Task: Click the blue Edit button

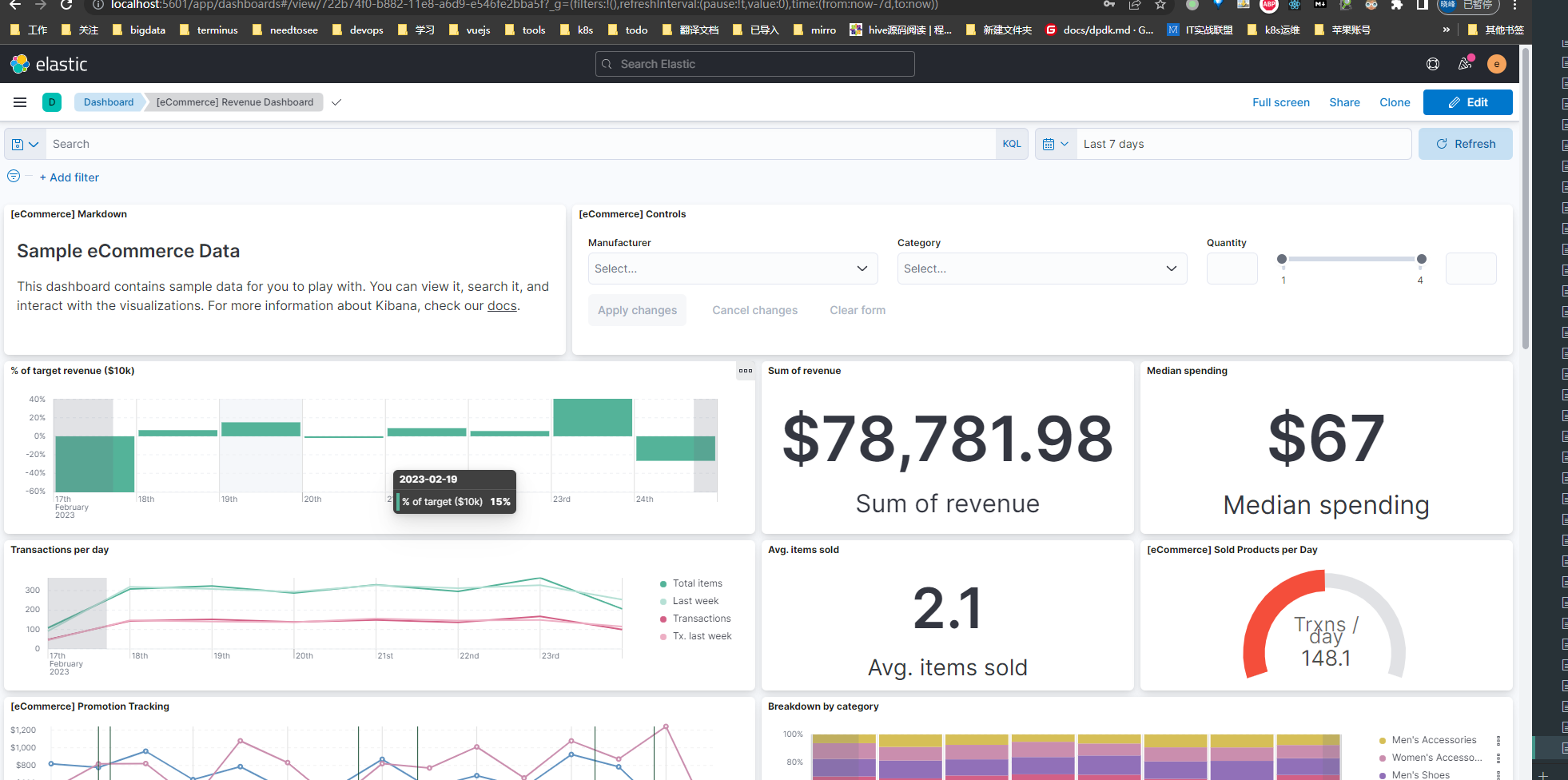Action: [x=1467, y=102]
